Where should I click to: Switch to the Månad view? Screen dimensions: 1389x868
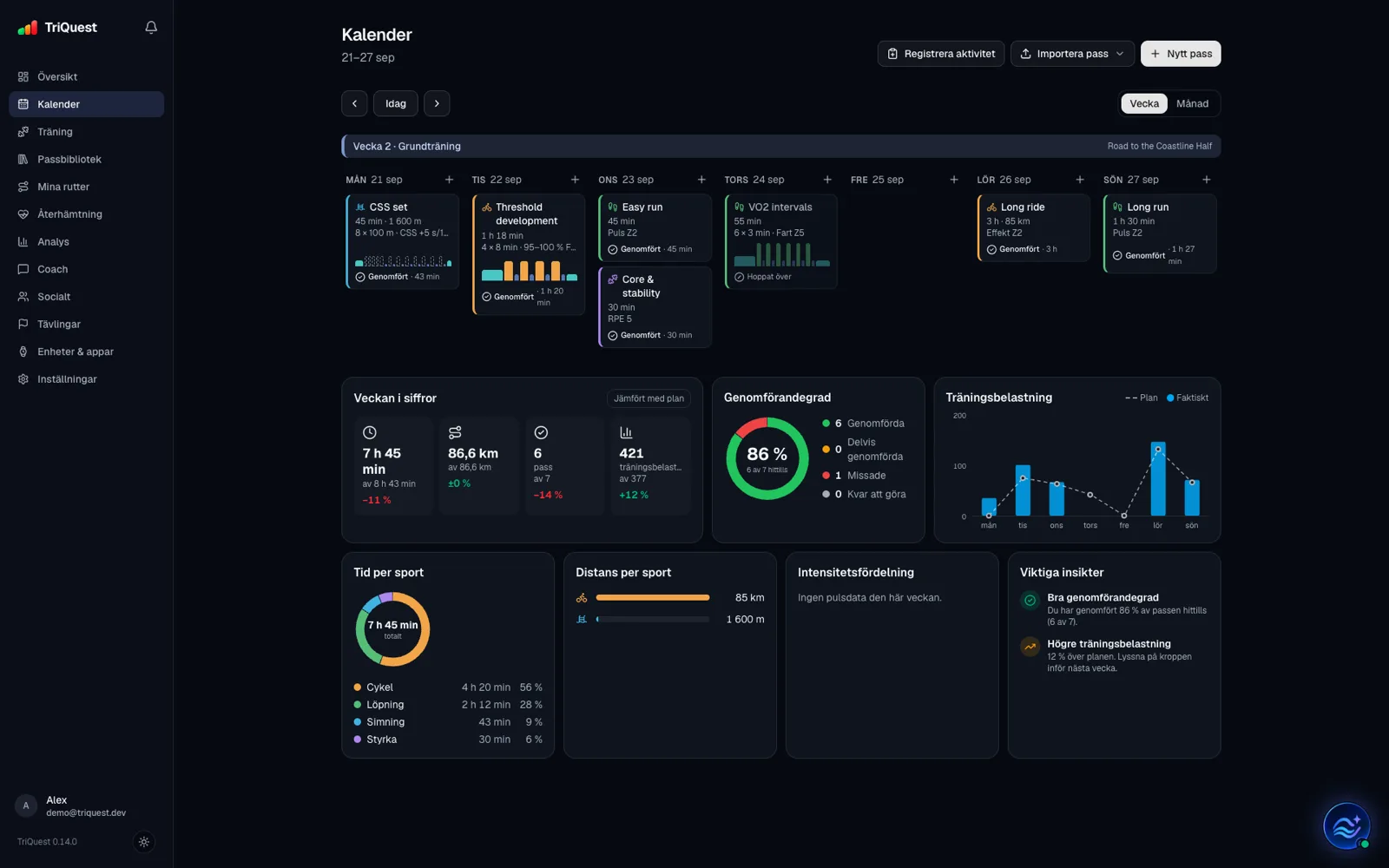1192,103
